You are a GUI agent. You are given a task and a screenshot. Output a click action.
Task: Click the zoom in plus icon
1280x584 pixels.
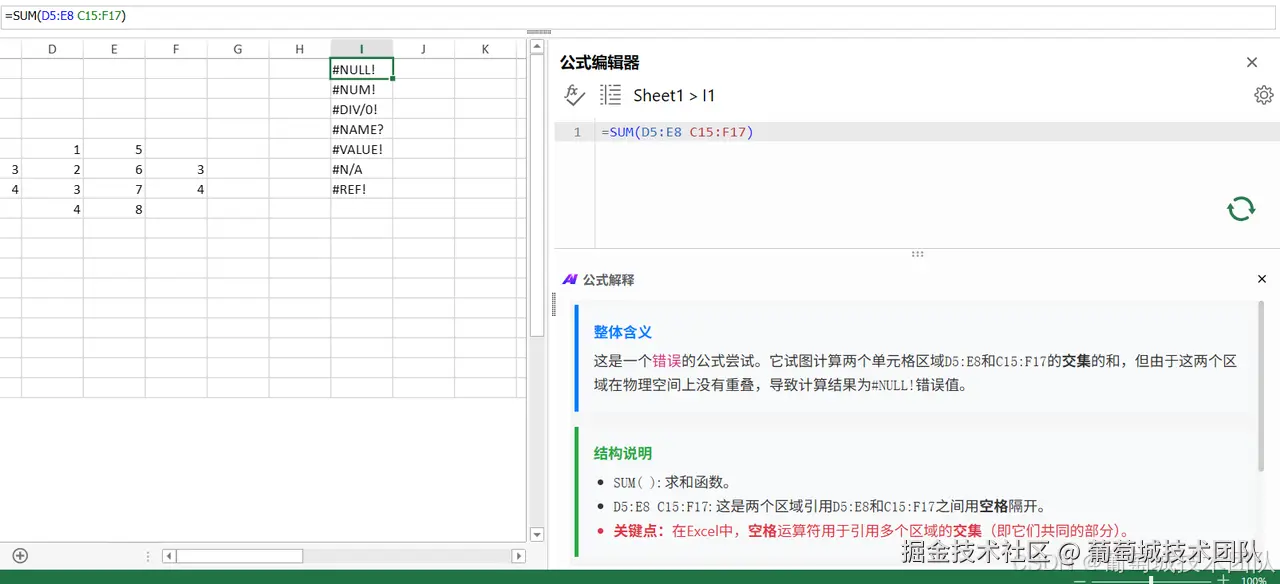1223,579
